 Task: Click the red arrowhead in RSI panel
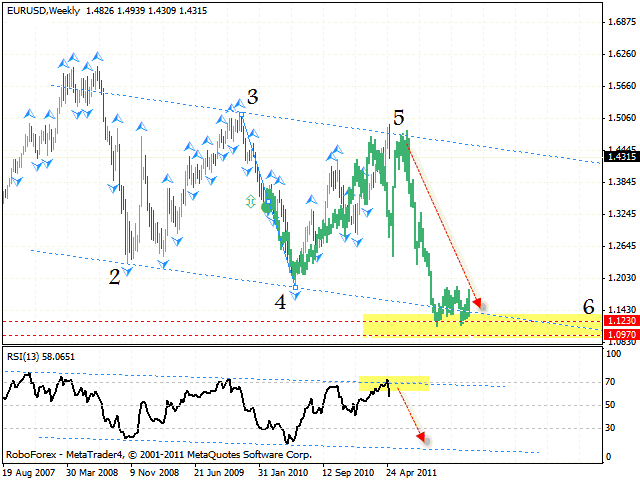425,437
